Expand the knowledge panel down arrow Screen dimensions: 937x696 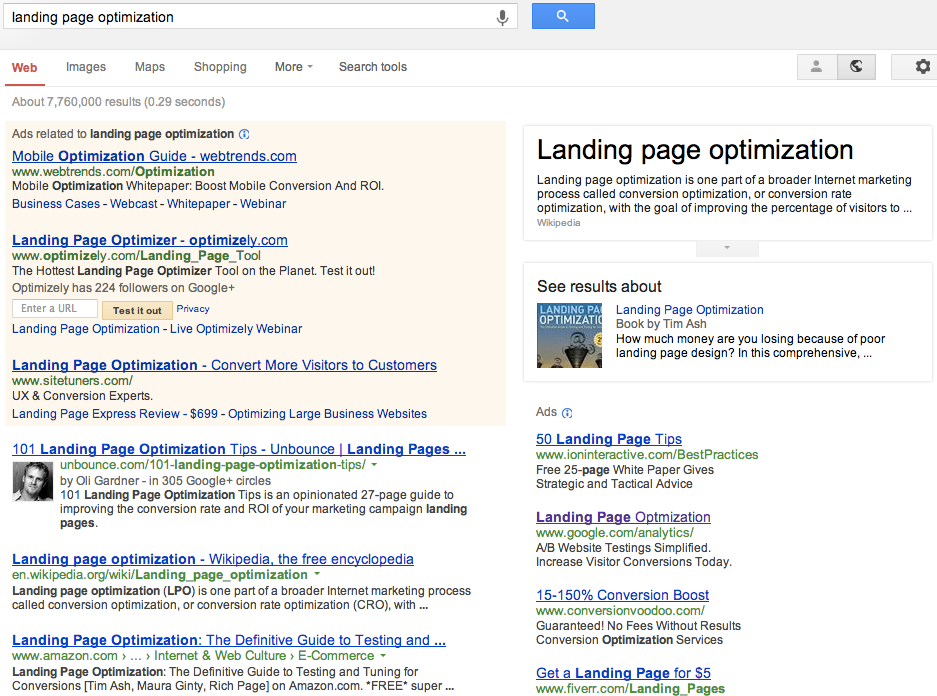coord(727,248)
